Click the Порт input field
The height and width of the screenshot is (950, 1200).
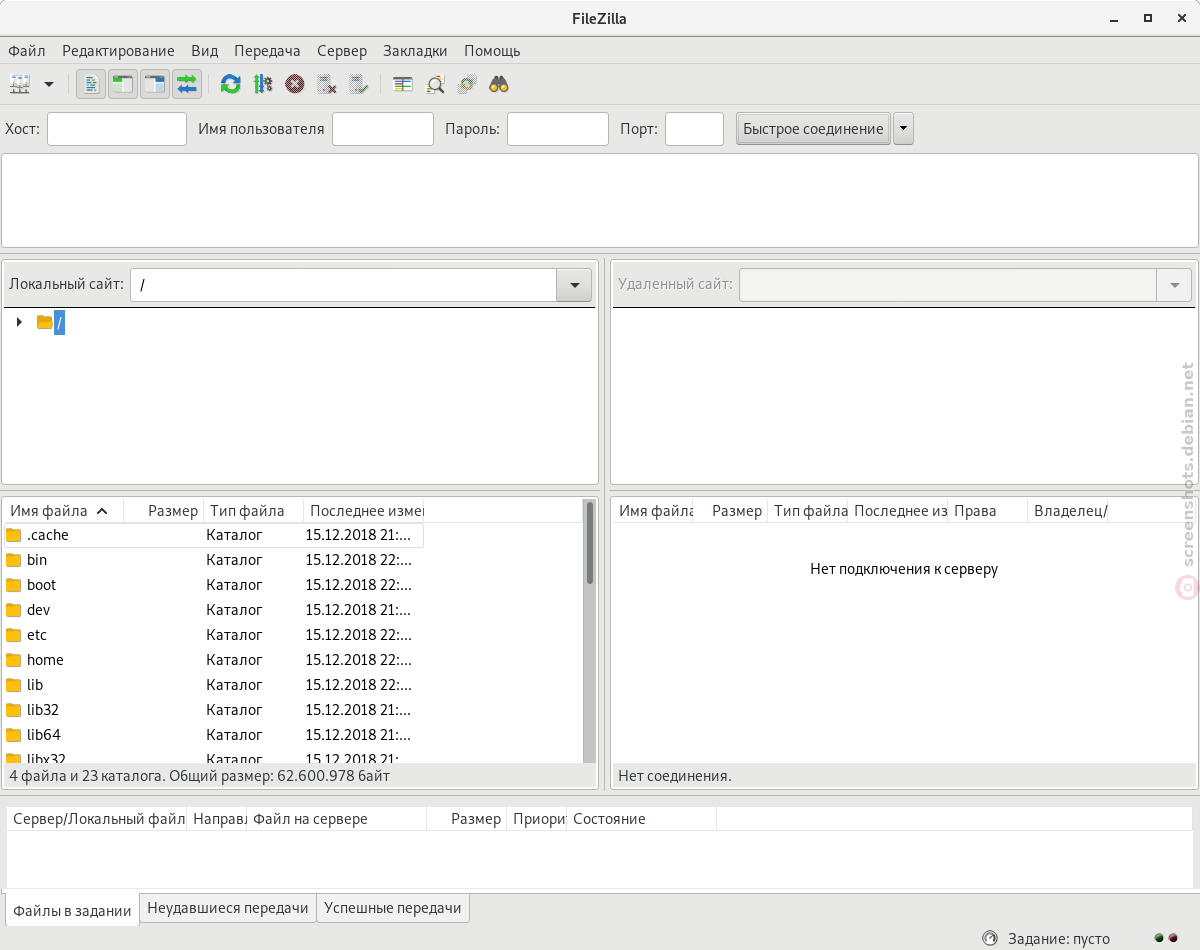point(694,129)
